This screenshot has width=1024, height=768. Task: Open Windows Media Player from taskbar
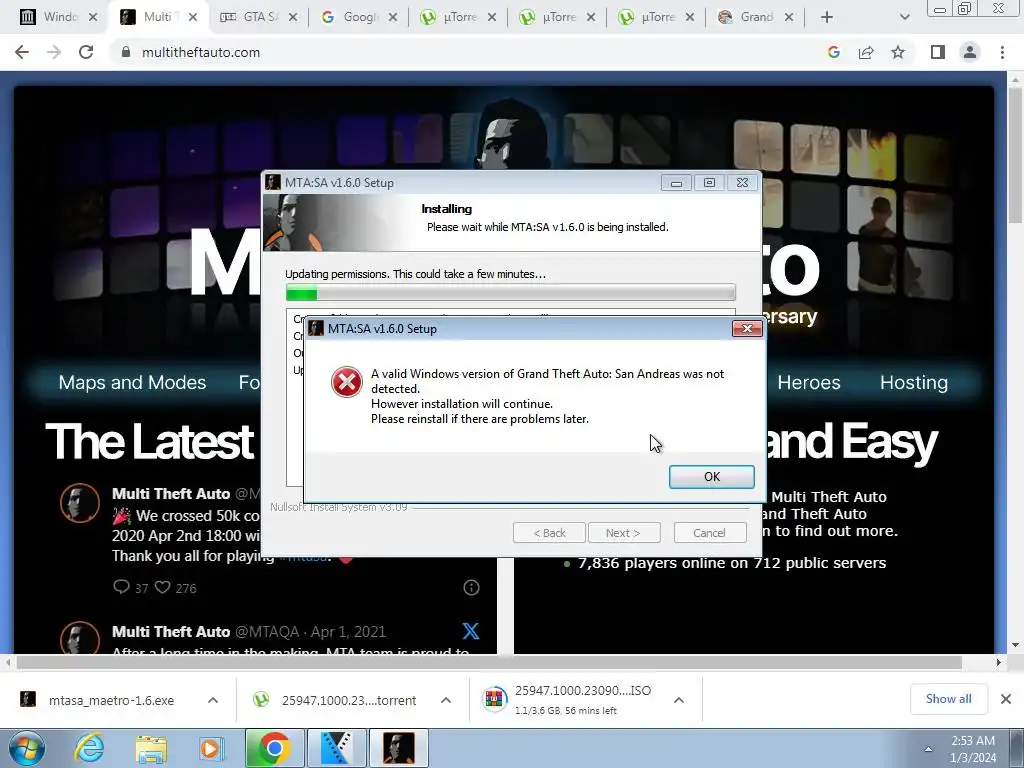pyautogui.click(x=211, y=748)
